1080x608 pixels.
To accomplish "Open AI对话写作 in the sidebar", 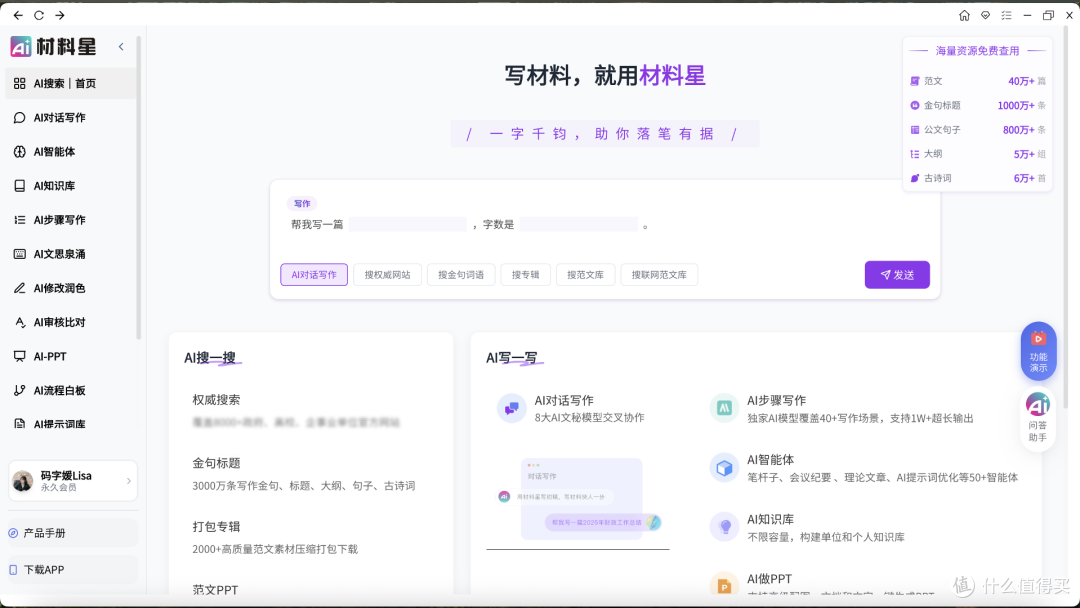I will [71, 118].
